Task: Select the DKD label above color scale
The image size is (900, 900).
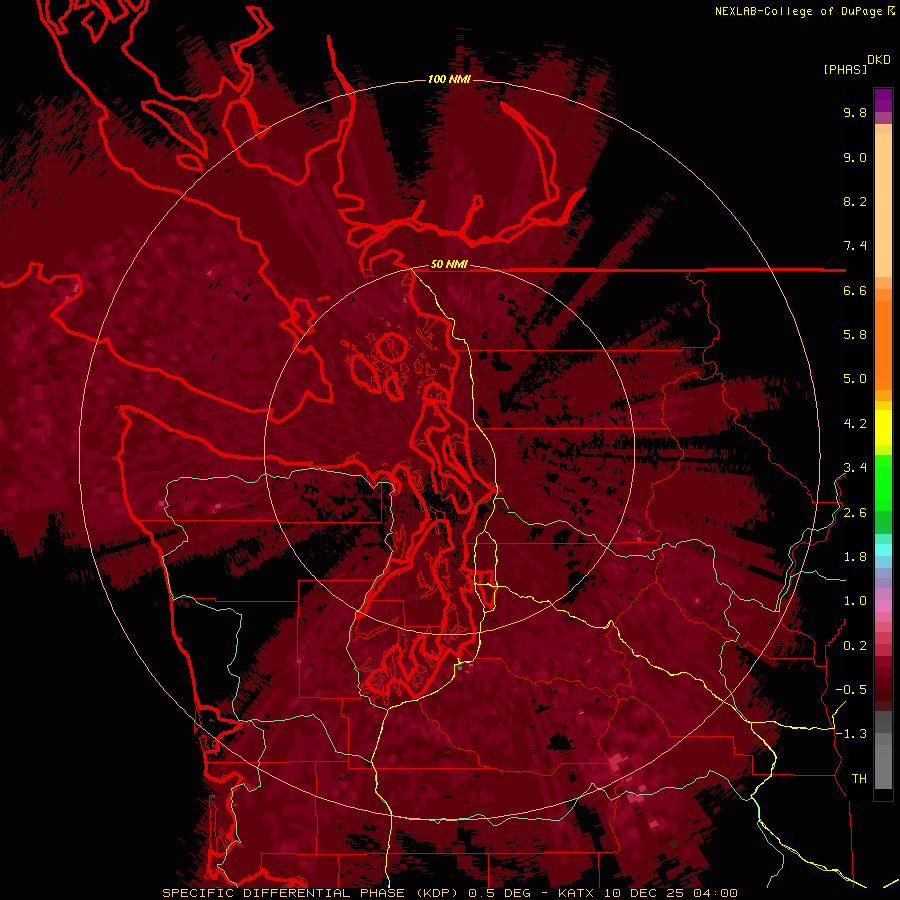Action: [x=879, y=60]
